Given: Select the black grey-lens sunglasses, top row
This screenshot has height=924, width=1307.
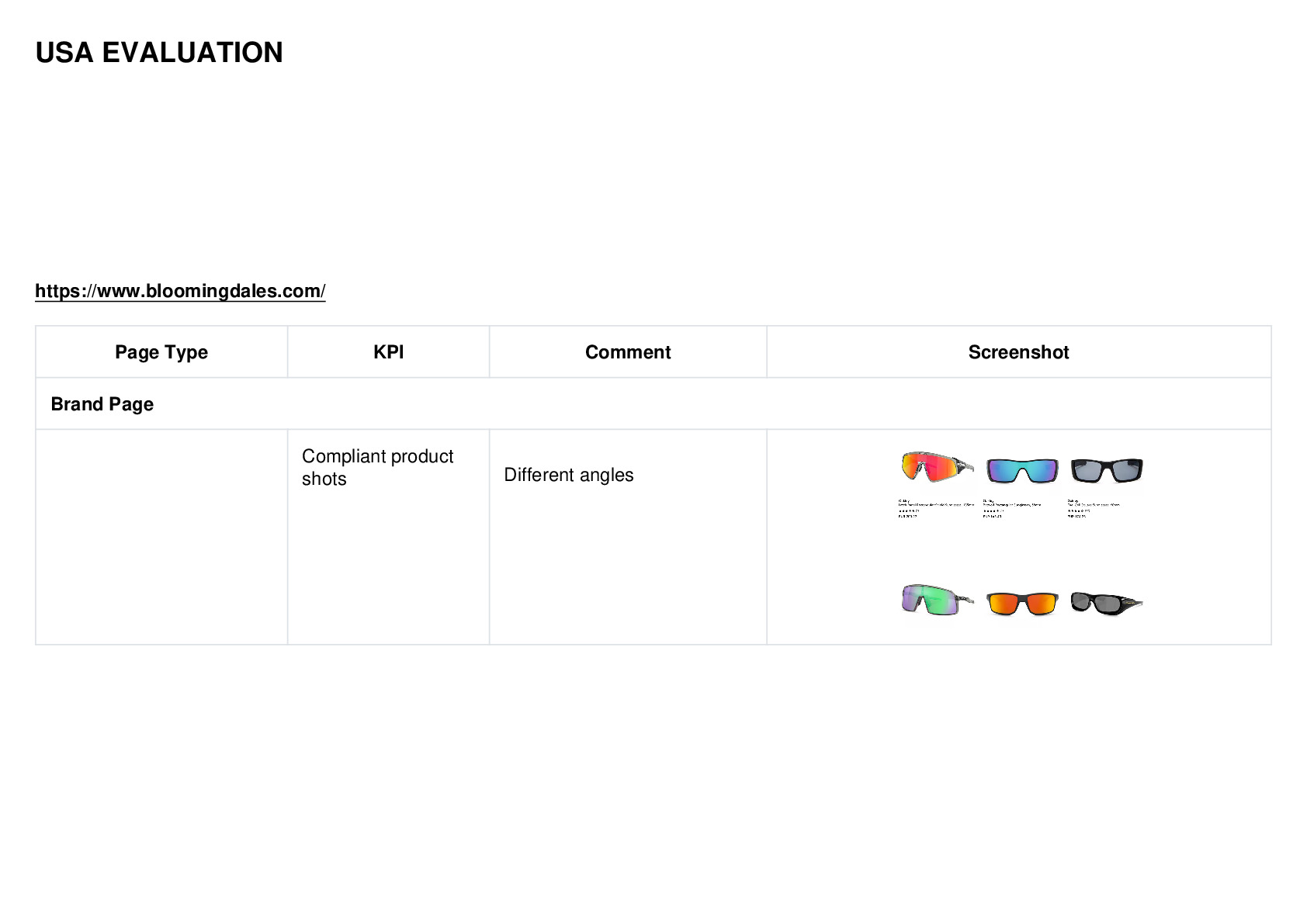Looking at the screenshot, I should point(1107,470).
